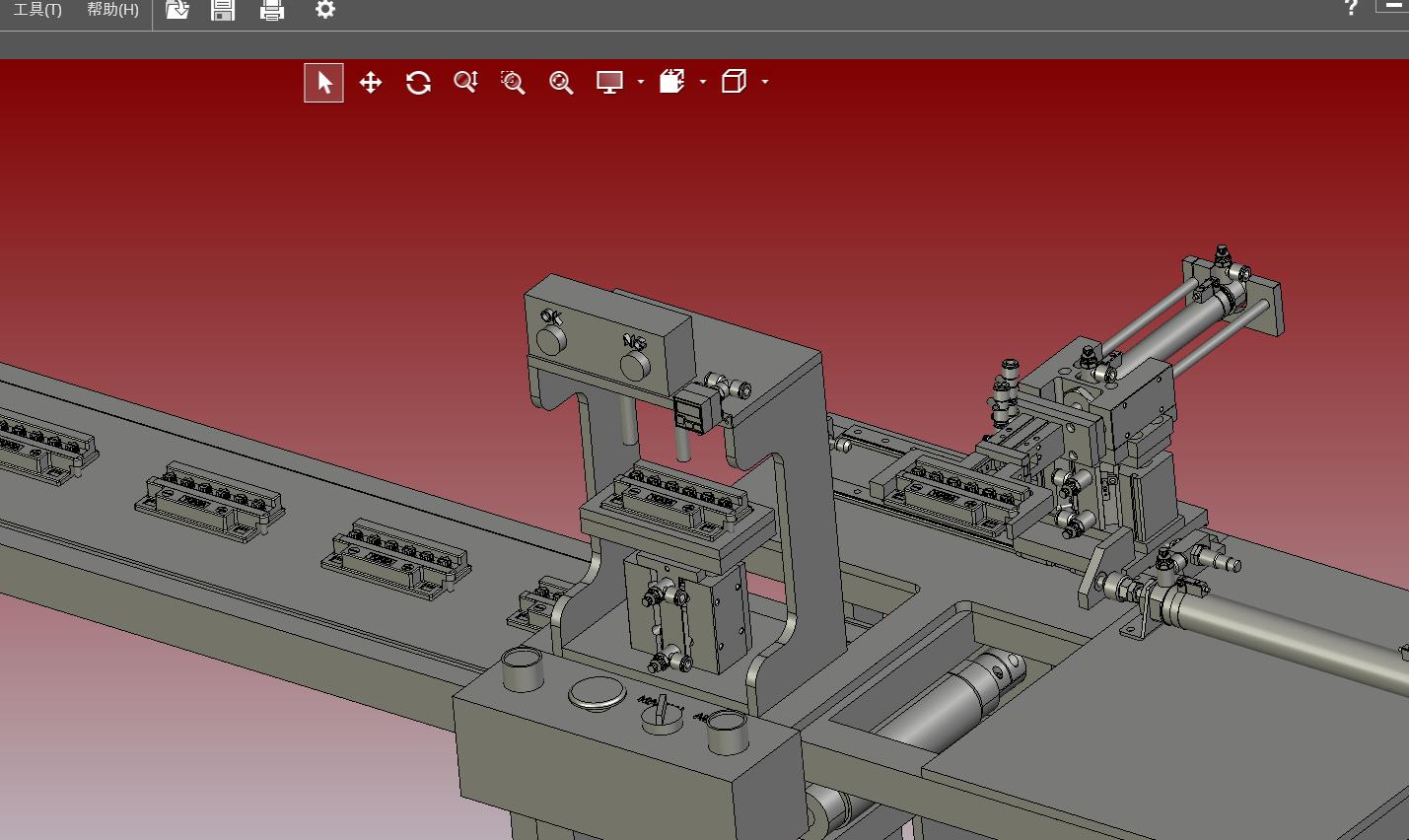Screen dimensions: 1409x840
Task: Click the save floppy disk icon
Action: point(223,10)
